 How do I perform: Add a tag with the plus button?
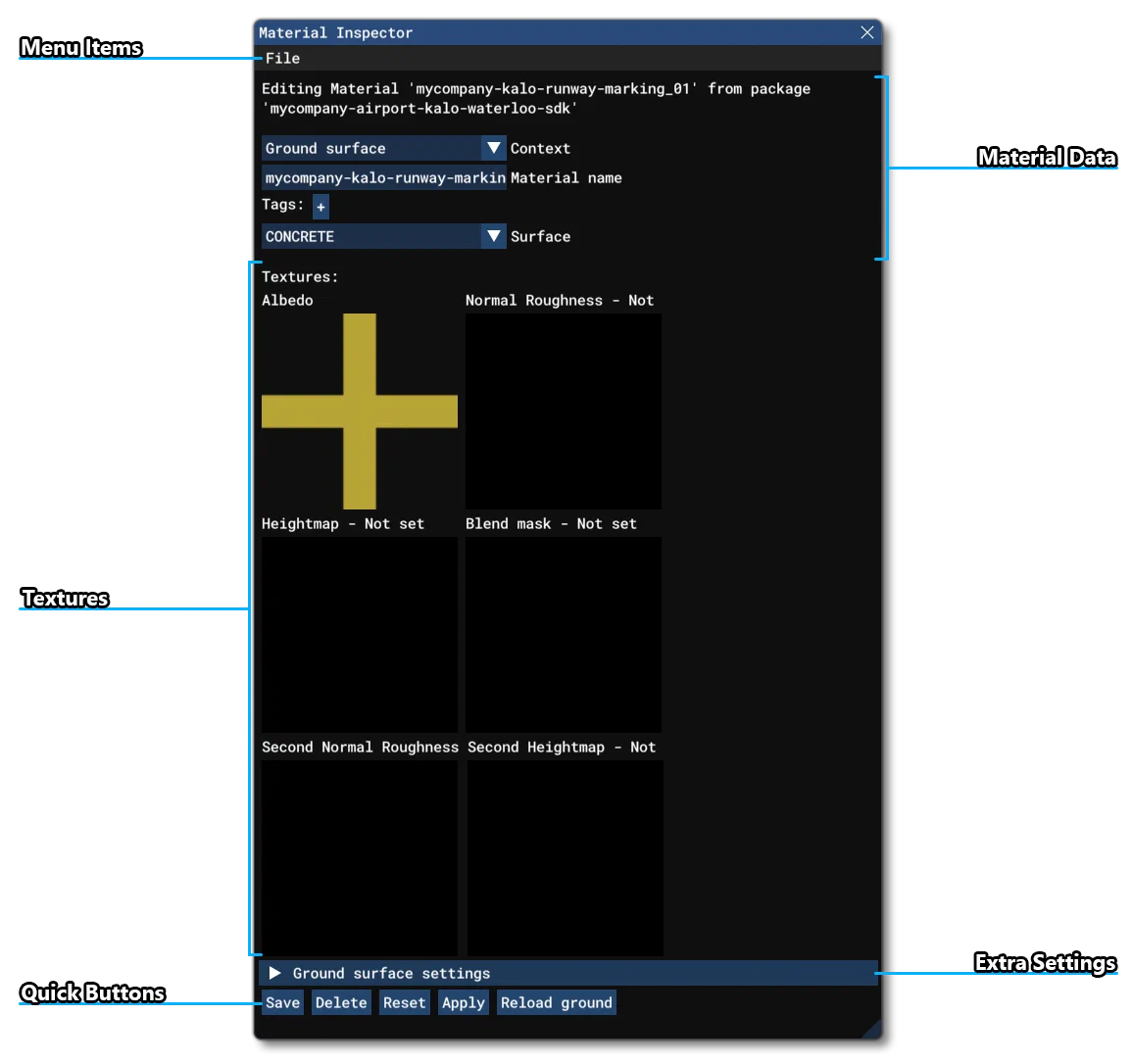point(320,207)
